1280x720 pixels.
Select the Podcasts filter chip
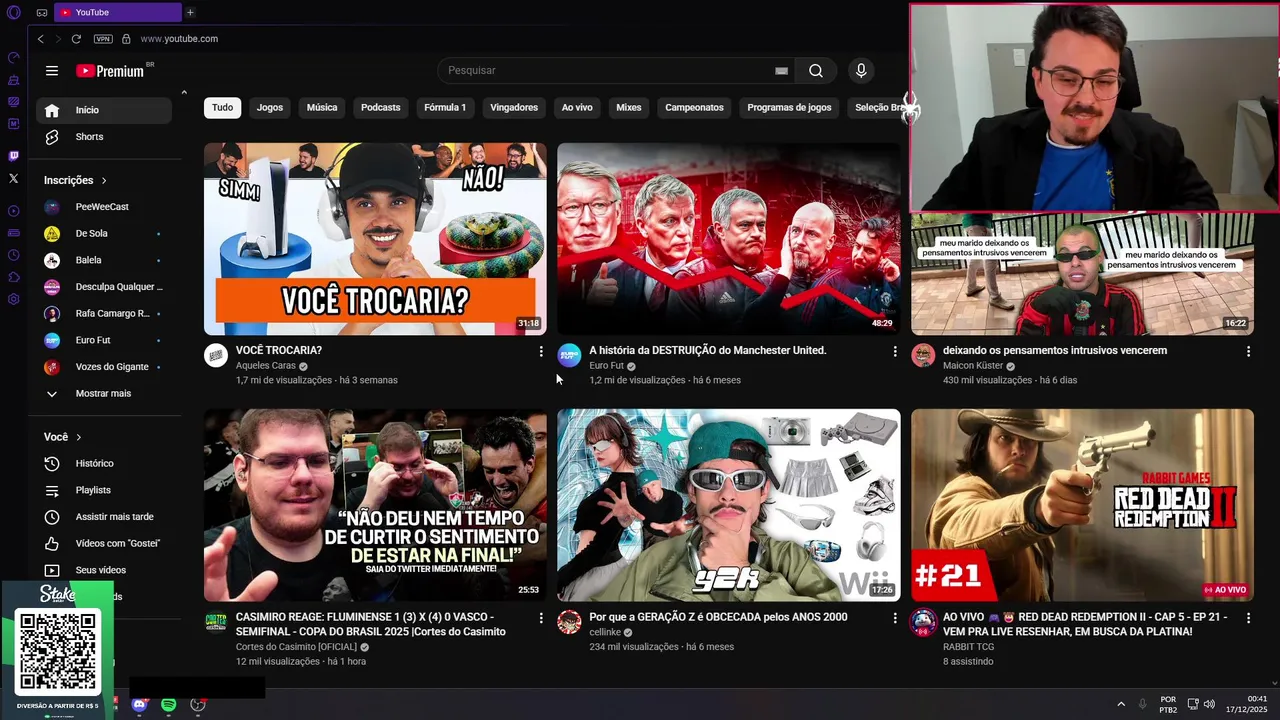(x=380, y=108)
